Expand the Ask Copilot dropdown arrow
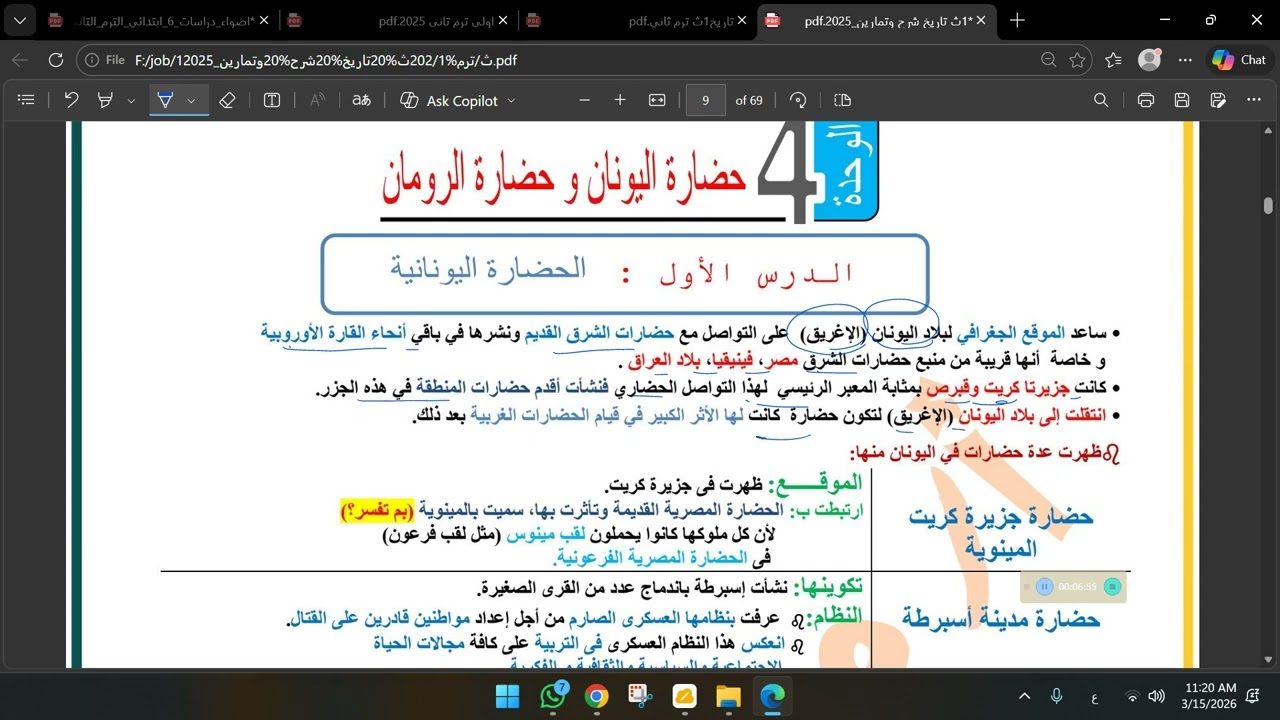Screen dimensions: 1280x720 (x=512, y=100)
